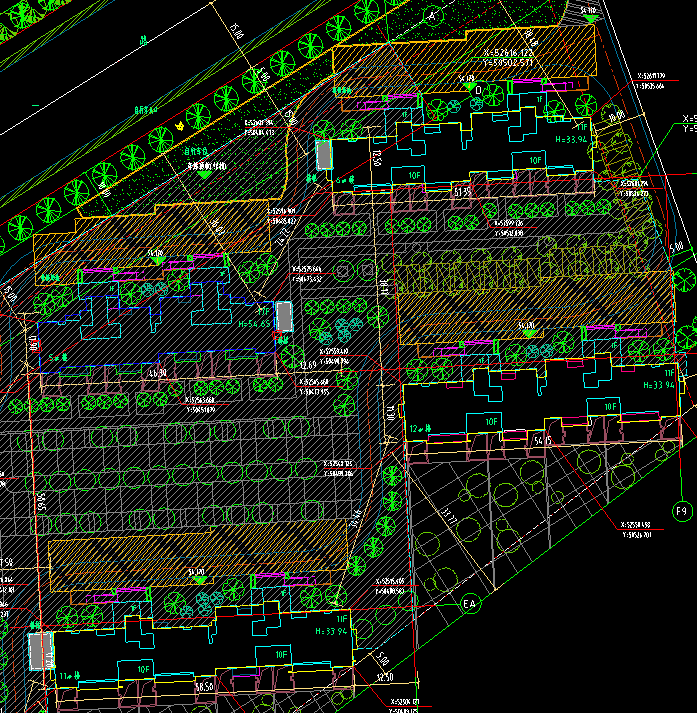Select the 12.69 dimension text
The height and width of the screenshot is (713, 697).
pyautogui.click(x=308, y=365)
